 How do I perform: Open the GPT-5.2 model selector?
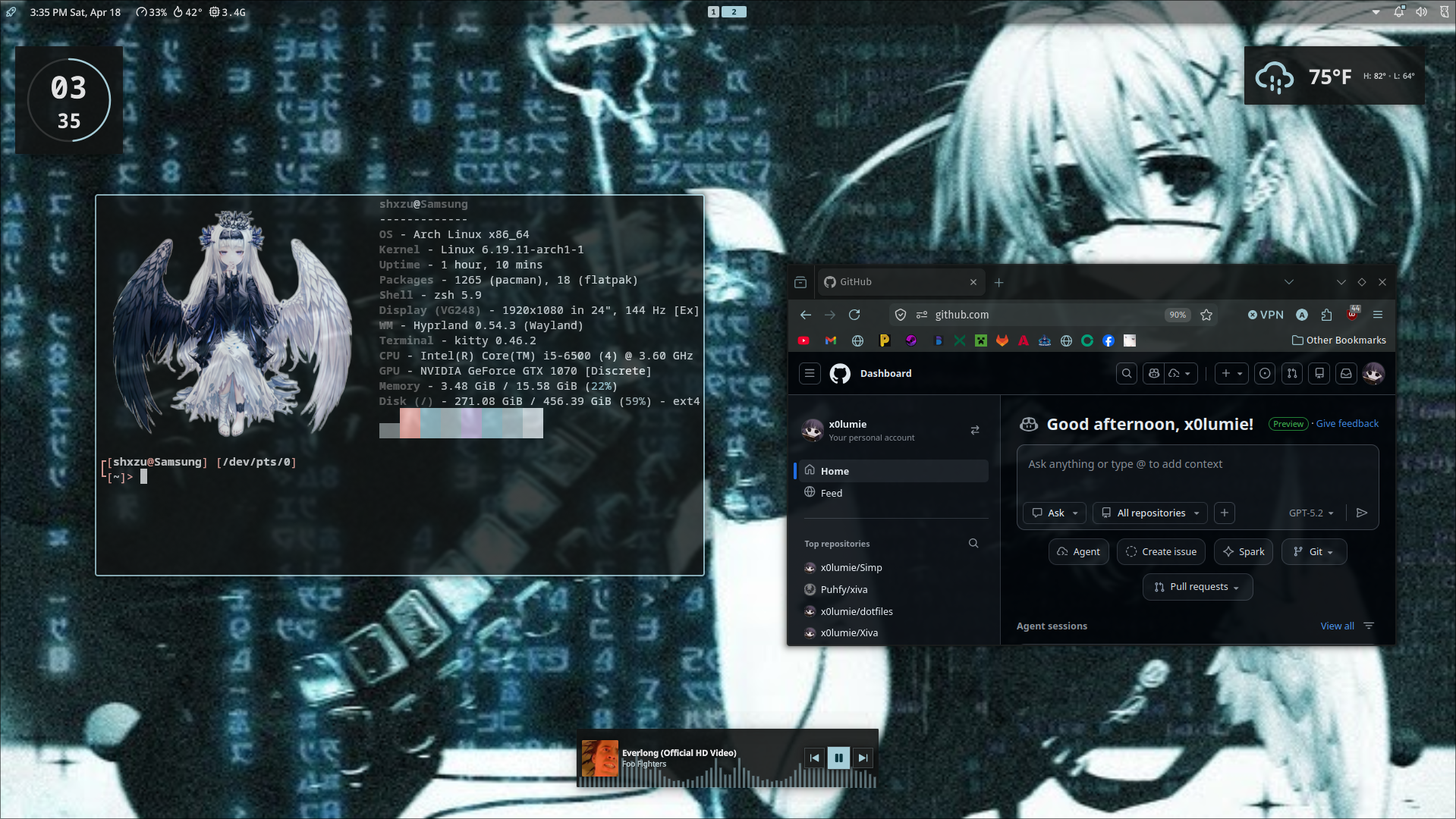pos(1311,513)
